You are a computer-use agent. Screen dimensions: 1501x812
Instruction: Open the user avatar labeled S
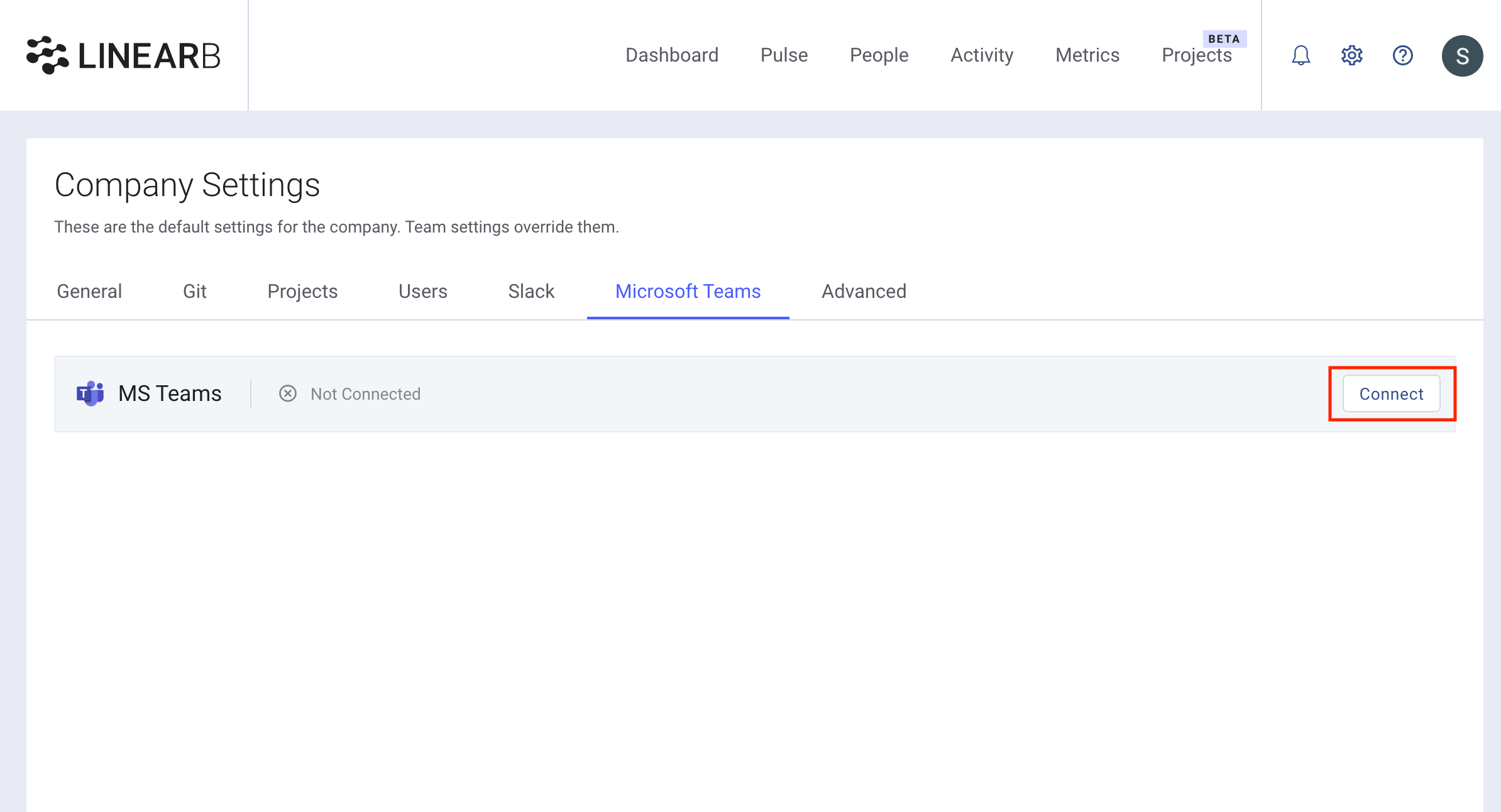point(1462,55)
